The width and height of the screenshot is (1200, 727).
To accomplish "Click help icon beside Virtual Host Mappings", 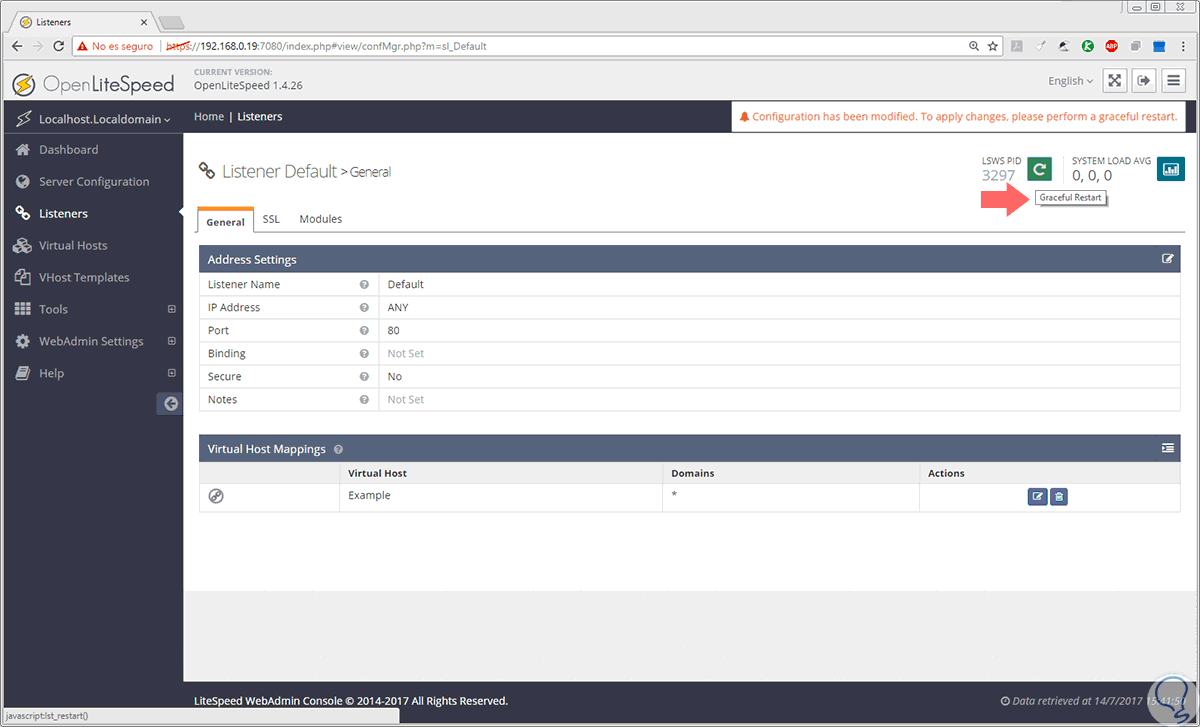I will click(x=338, y=450).
